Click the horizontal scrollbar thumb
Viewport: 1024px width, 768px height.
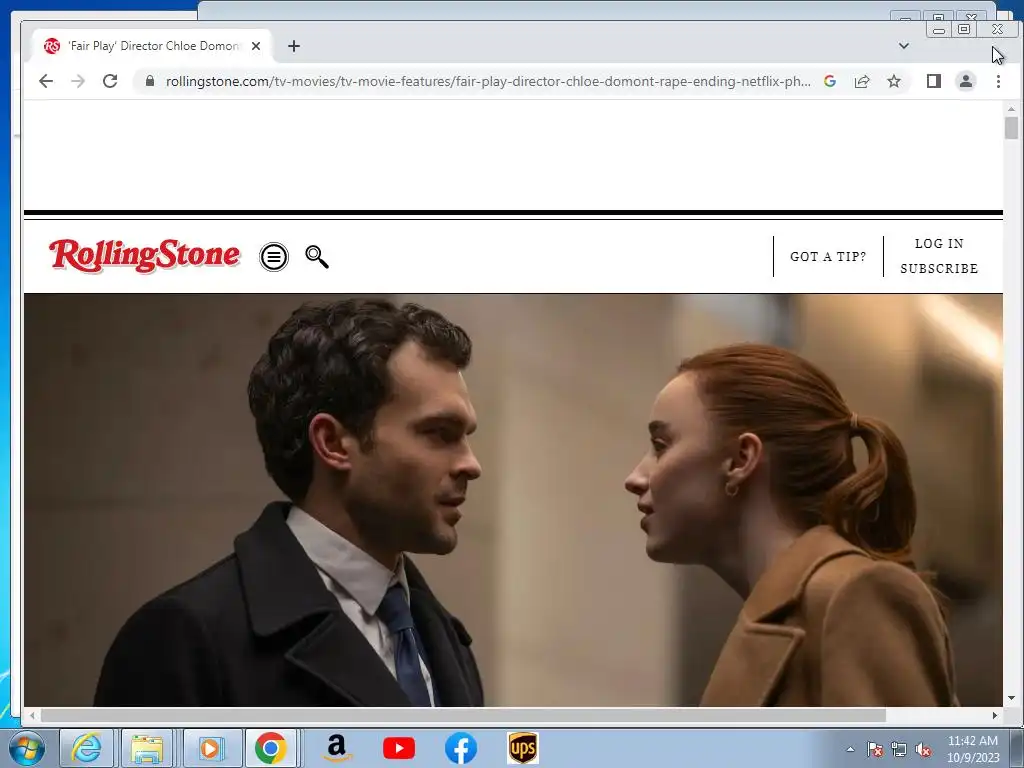point(463,716)
